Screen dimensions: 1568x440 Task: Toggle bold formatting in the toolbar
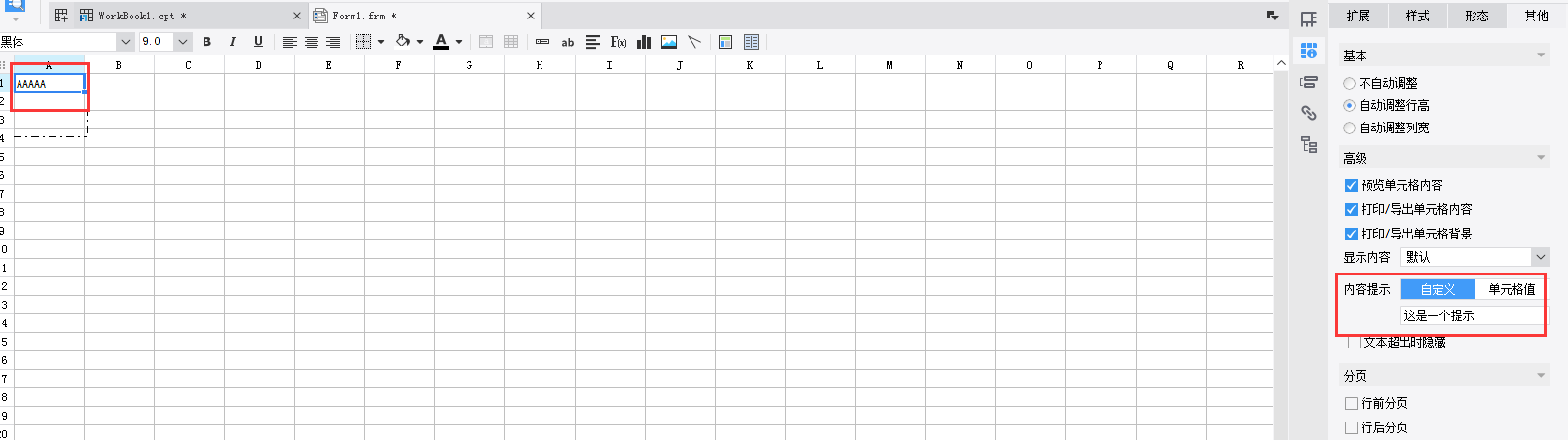(x=206, y=42)
